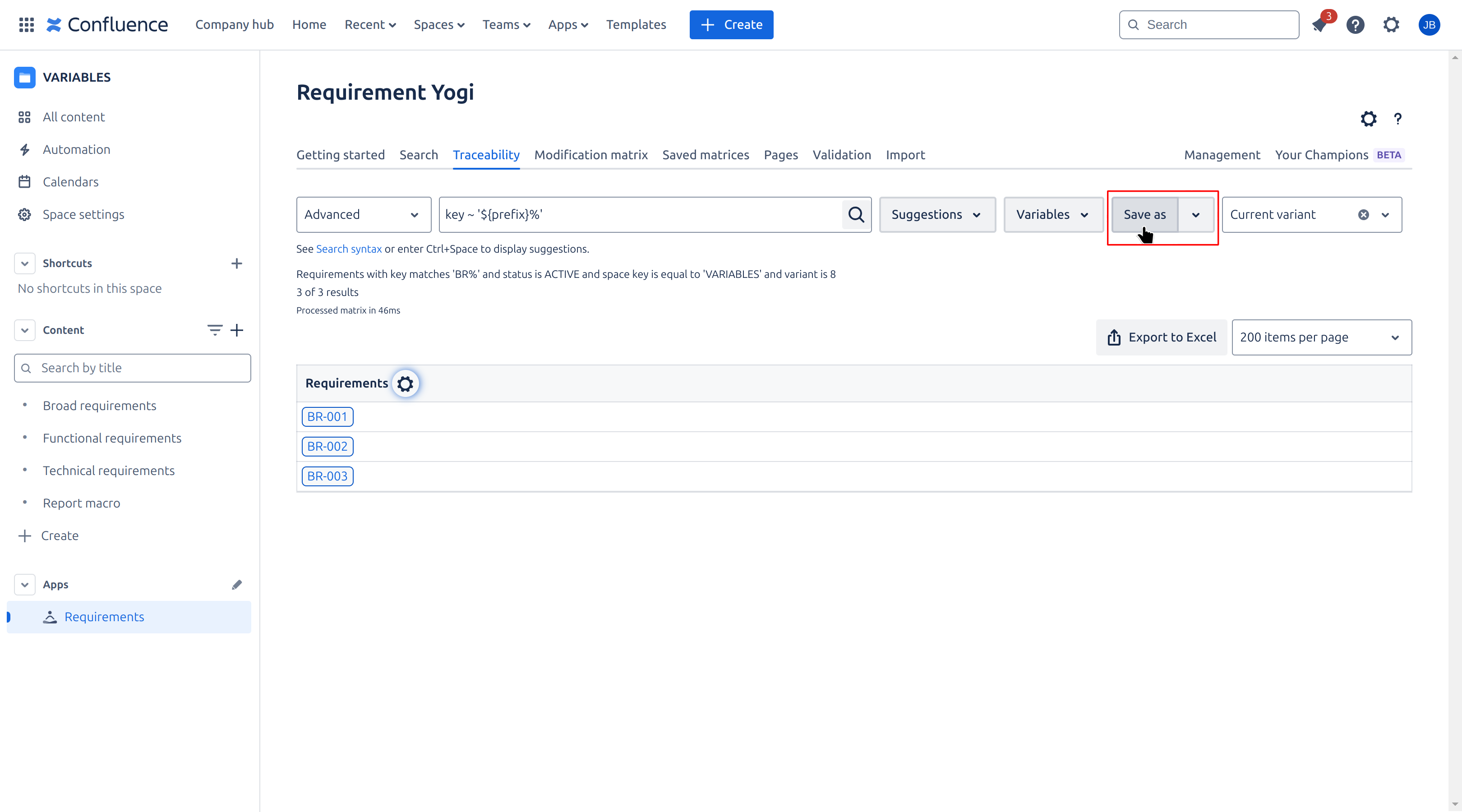Click the Requirements gear settings icon

(405, 383)
